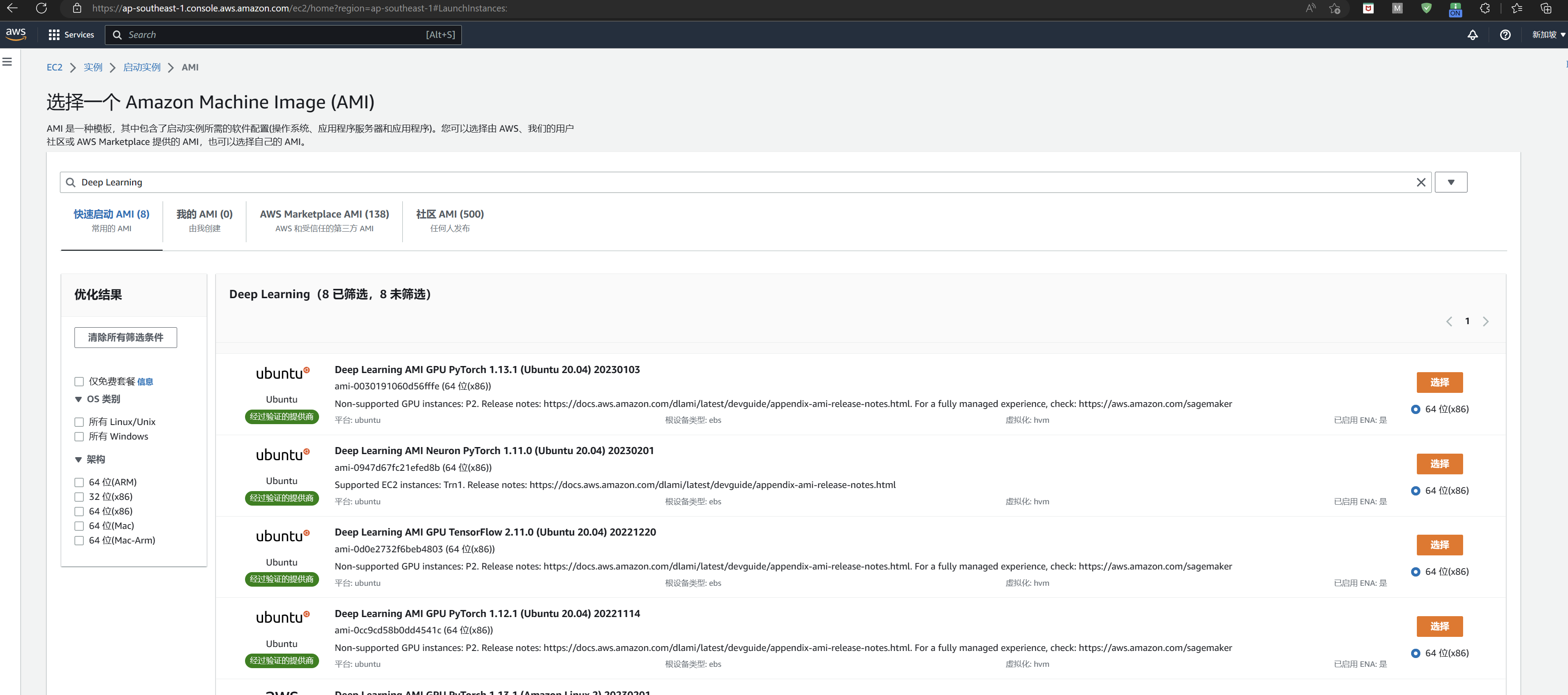Open the search box options dropdown arrow
The height and width of the screenshot is (695, 1568).
tap(1450, 183)
